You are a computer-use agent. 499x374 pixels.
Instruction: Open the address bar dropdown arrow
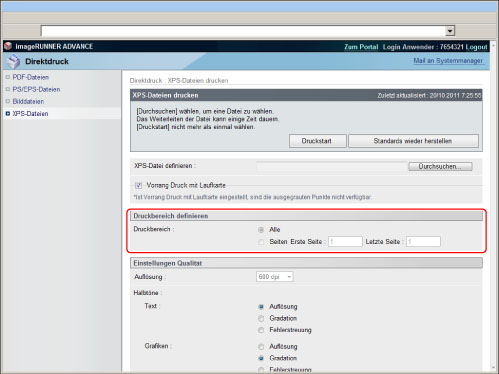click(450, 31)
